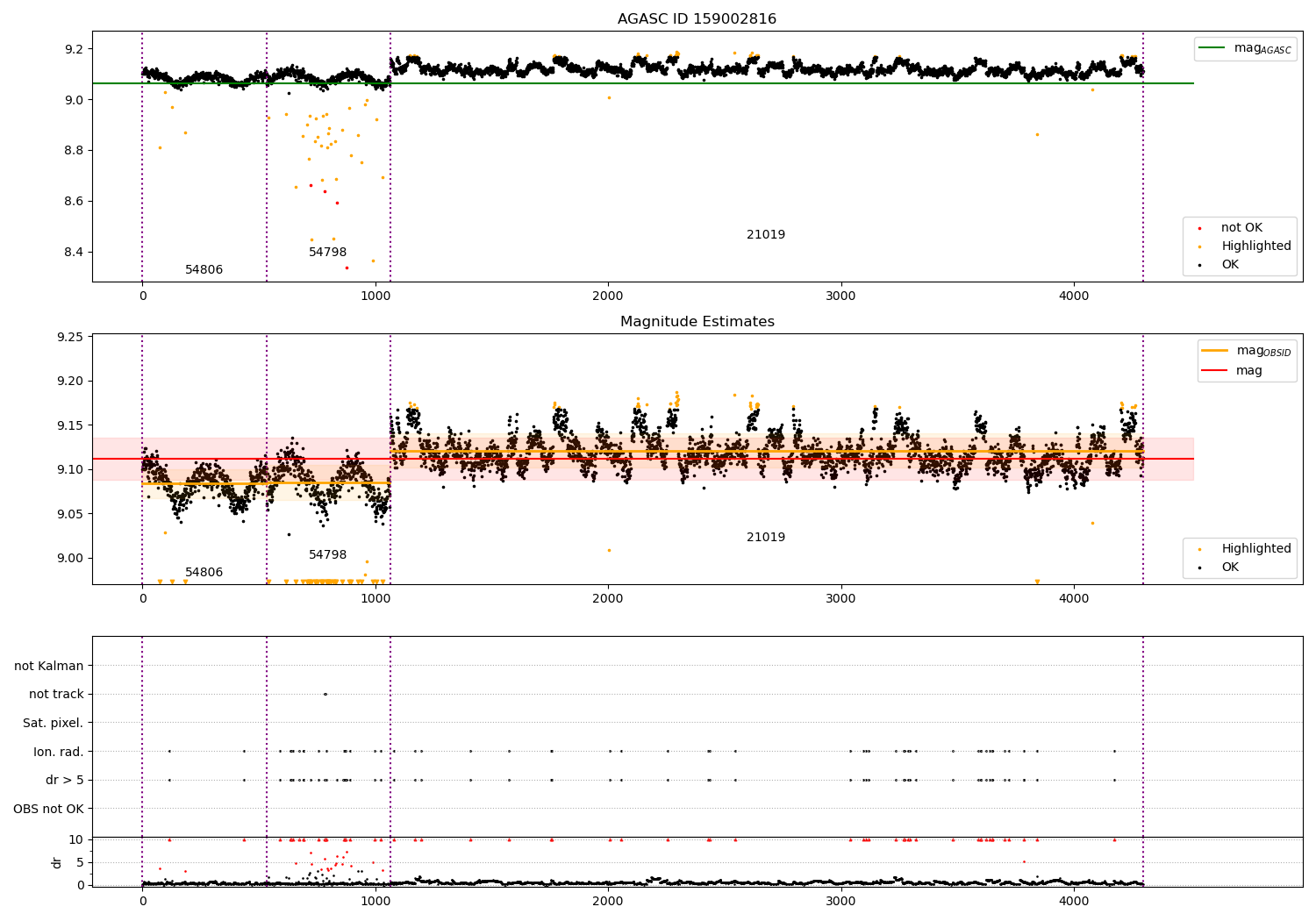
Task: Click the 3000 x-axis tick under bottom plot
Action: point(841,900)
